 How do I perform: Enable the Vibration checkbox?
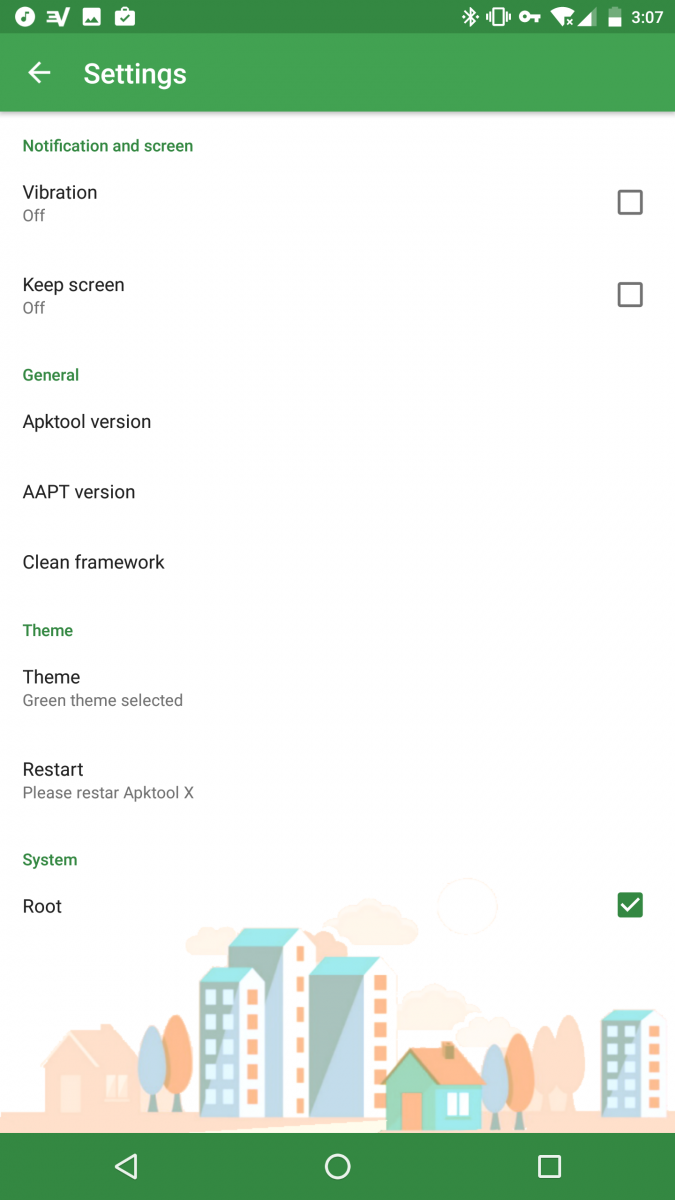(630, 202)
